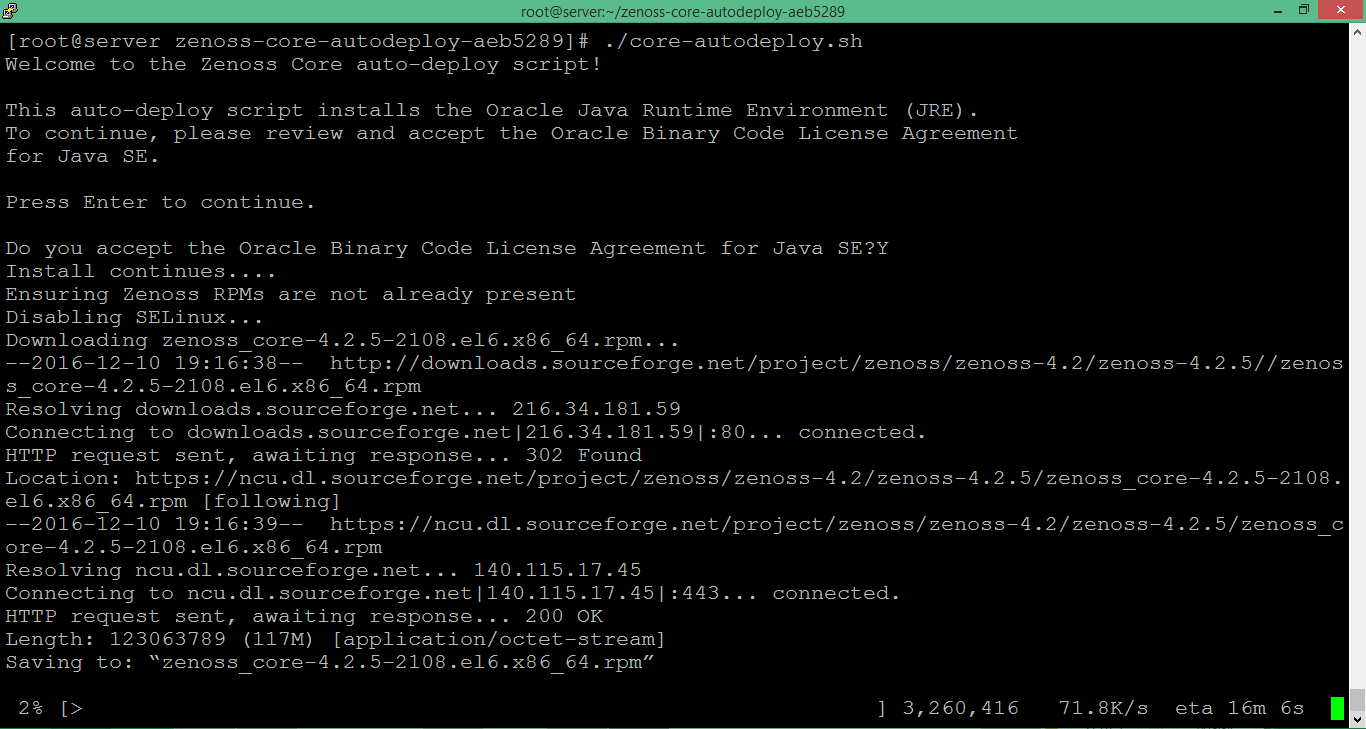Click the wrapped text "el6.x86_64.rpm [following]"
The width and height of the screenshot is (1366, 729).
click(x=173, y=502)
